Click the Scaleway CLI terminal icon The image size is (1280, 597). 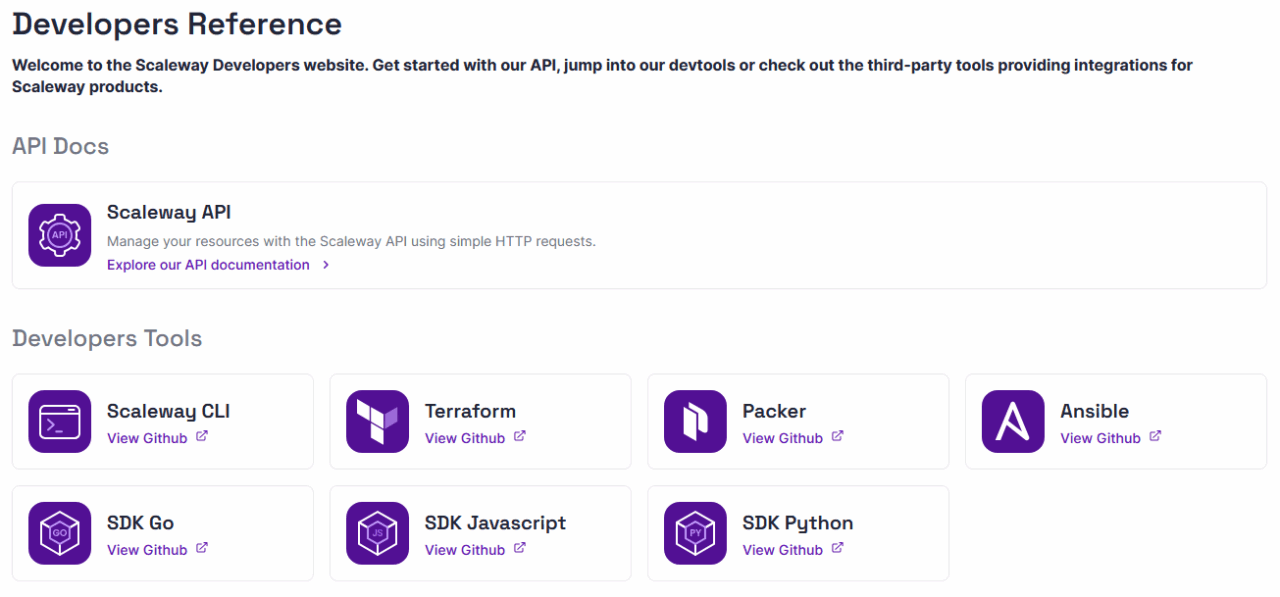(60, 421)
